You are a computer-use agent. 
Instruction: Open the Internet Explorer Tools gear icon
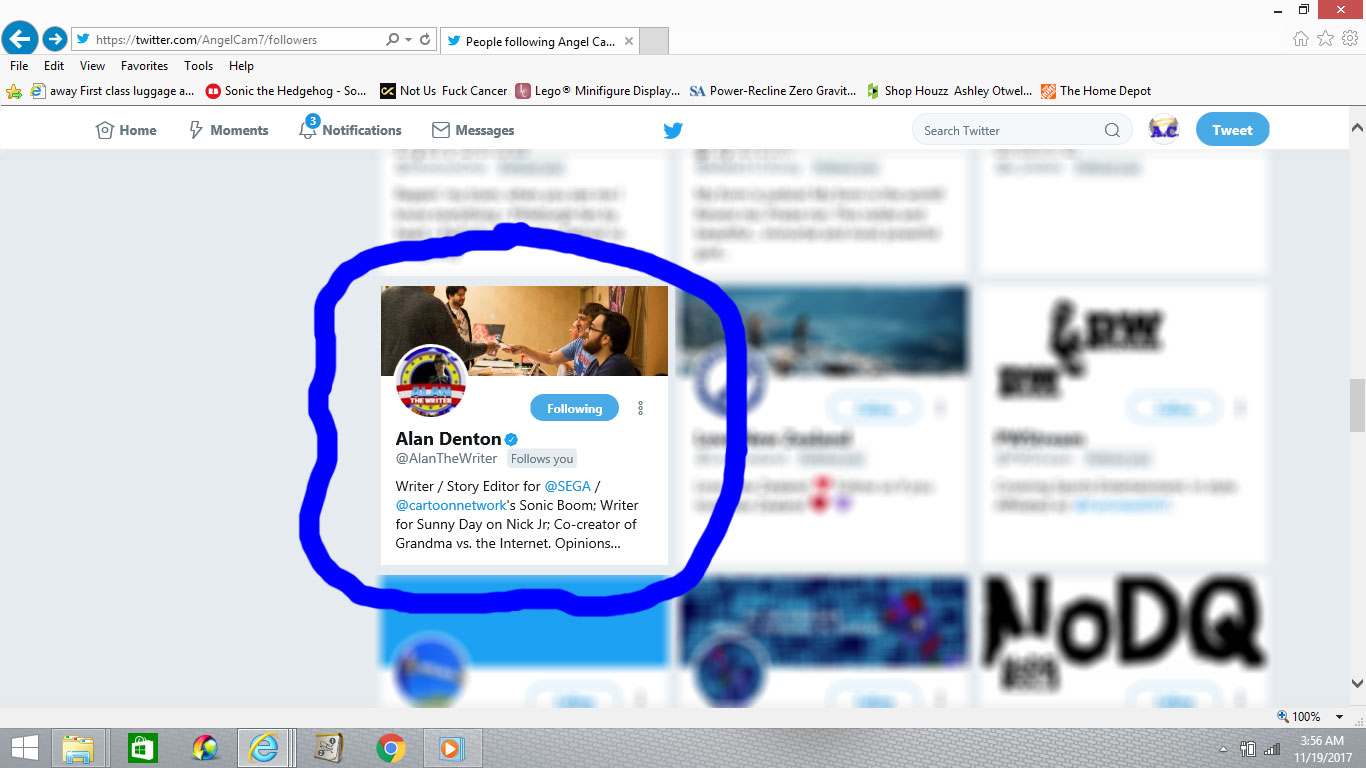click(x=1349, y=39)
